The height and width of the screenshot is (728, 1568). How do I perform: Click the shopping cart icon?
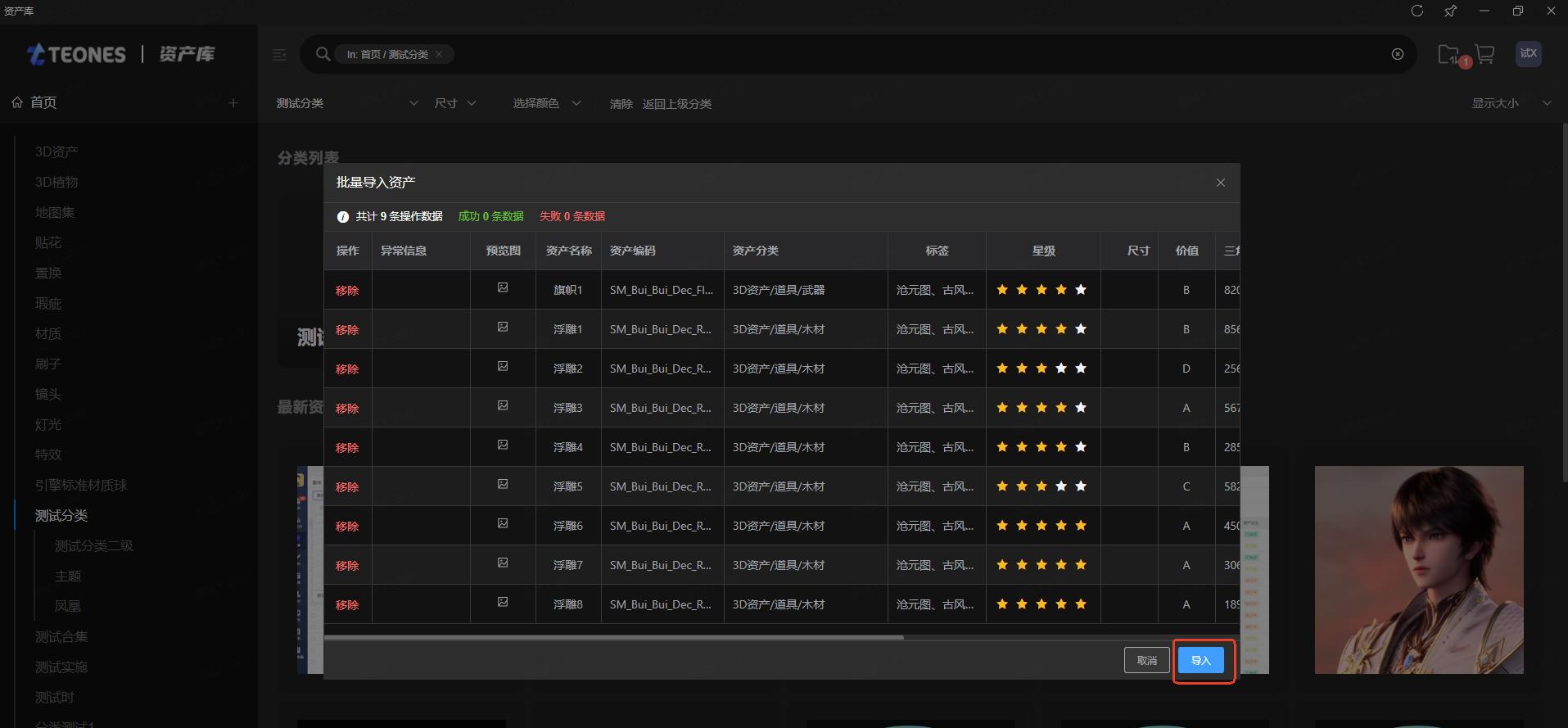coord(1484,54)
